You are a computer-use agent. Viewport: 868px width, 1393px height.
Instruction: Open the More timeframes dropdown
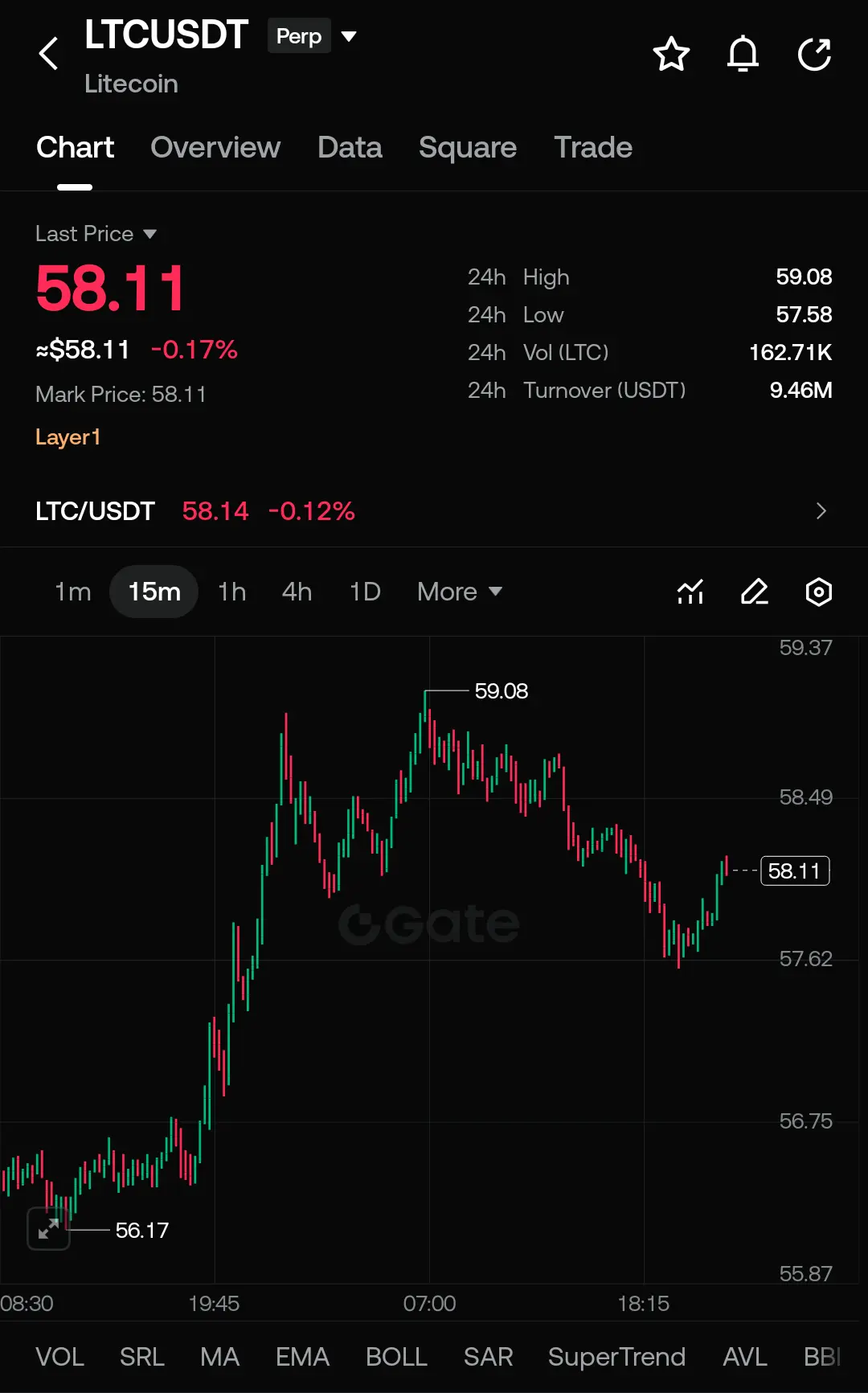[460, 592]
